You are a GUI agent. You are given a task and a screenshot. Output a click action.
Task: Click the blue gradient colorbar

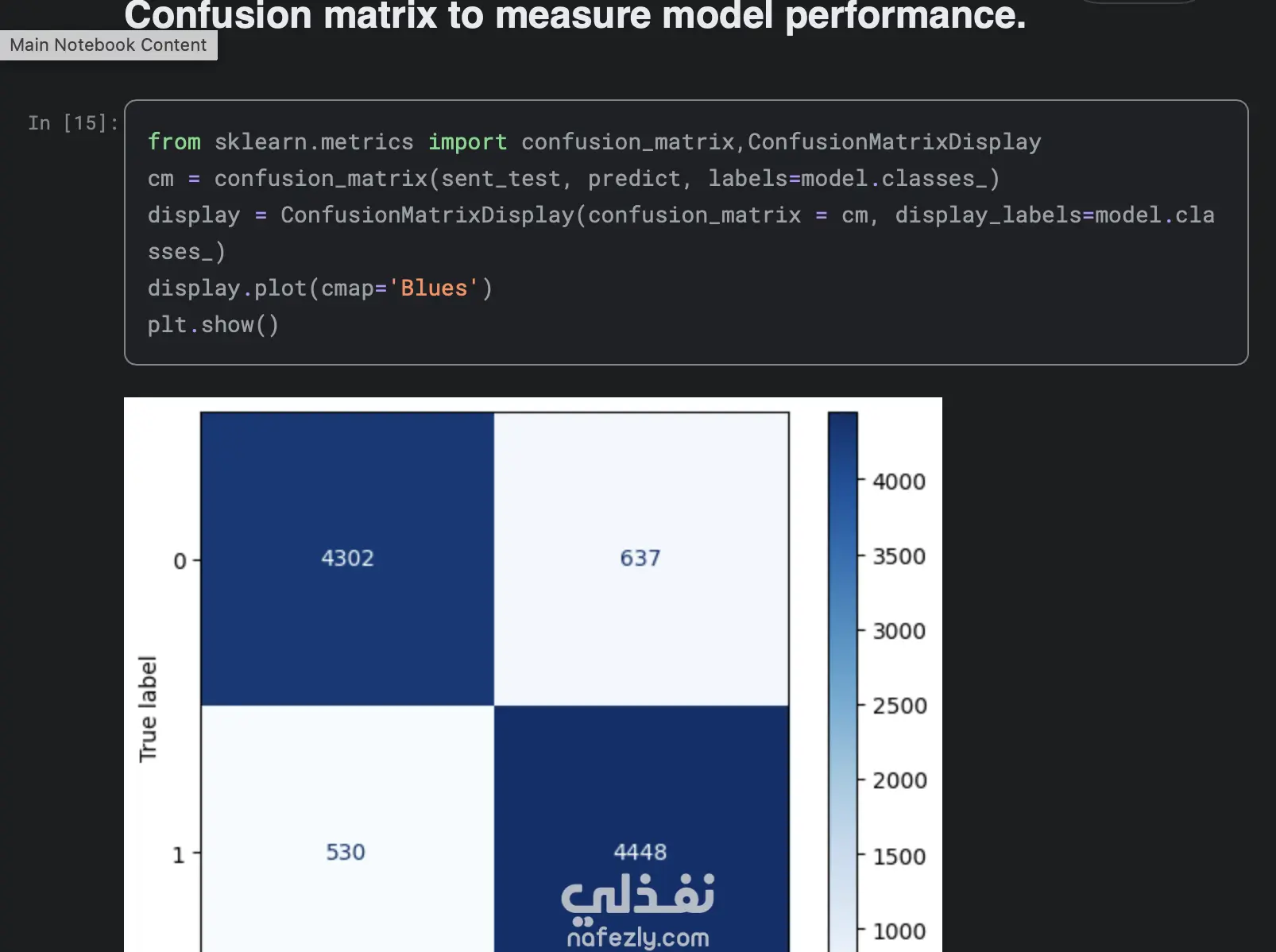point(842,675)
